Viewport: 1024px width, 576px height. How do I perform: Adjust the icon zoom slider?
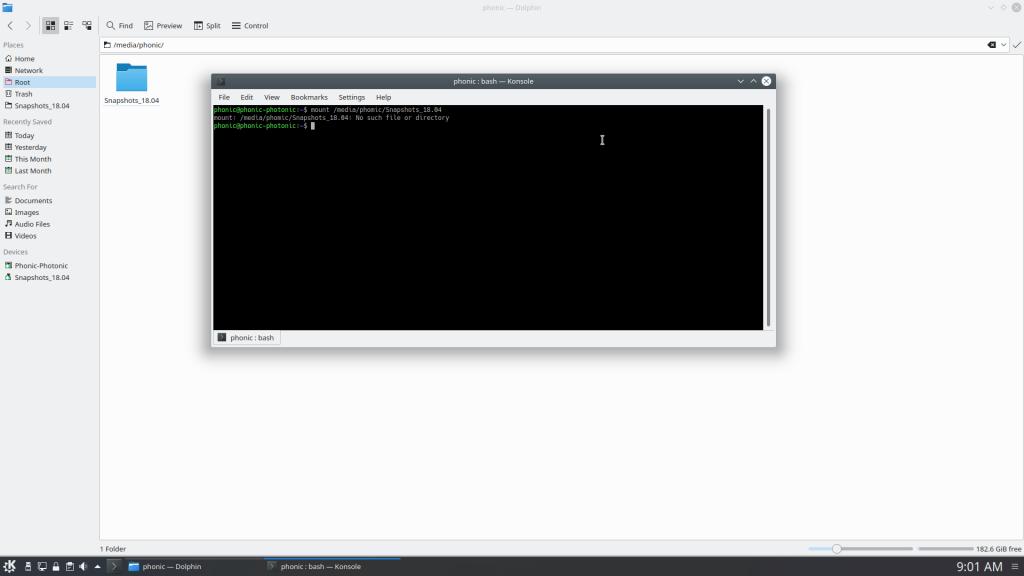pyautogui.click(x=837, y=549)
